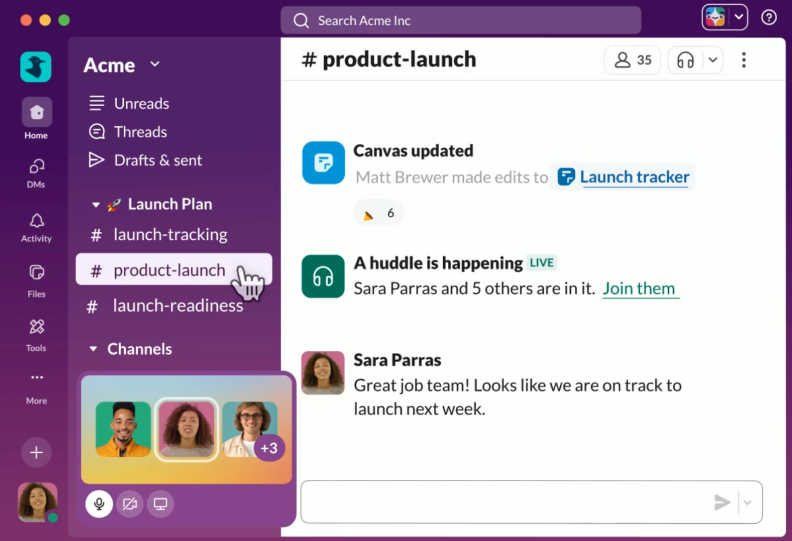Screen dimensions: 792x541
Task: Toggle the huddle camera on
Action: point(129,504)
